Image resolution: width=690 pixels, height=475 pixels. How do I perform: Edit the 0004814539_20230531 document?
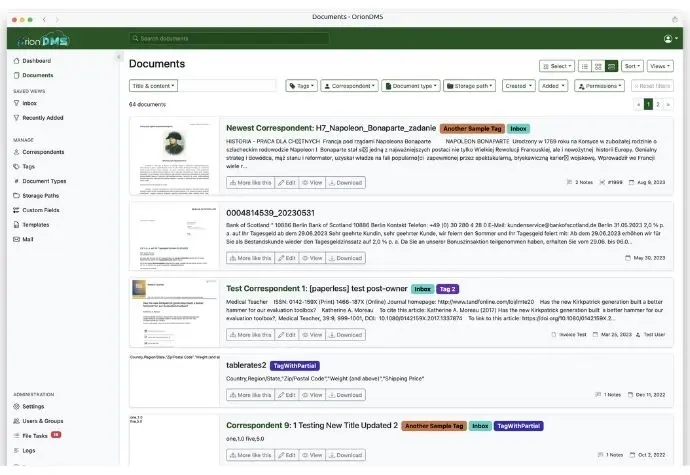click(x=286, y=258)
